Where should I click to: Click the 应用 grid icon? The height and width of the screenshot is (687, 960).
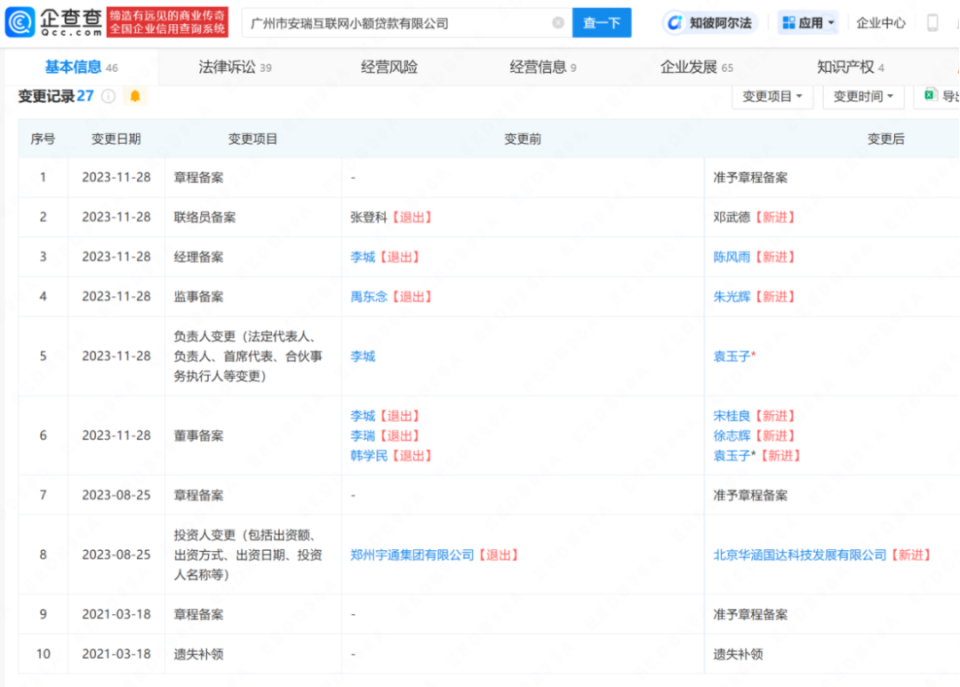[x=789, y=23]
